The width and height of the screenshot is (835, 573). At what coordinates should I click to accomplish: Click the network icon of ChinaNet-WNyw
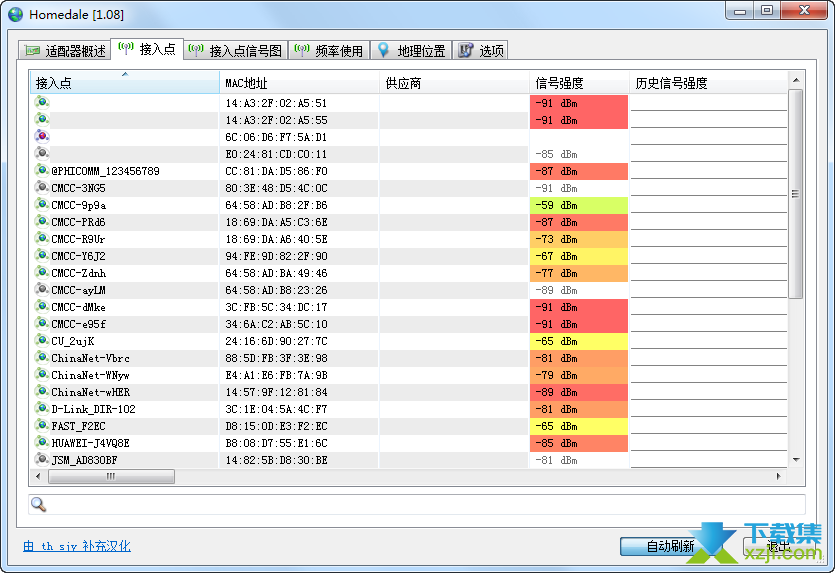[42, 375]
